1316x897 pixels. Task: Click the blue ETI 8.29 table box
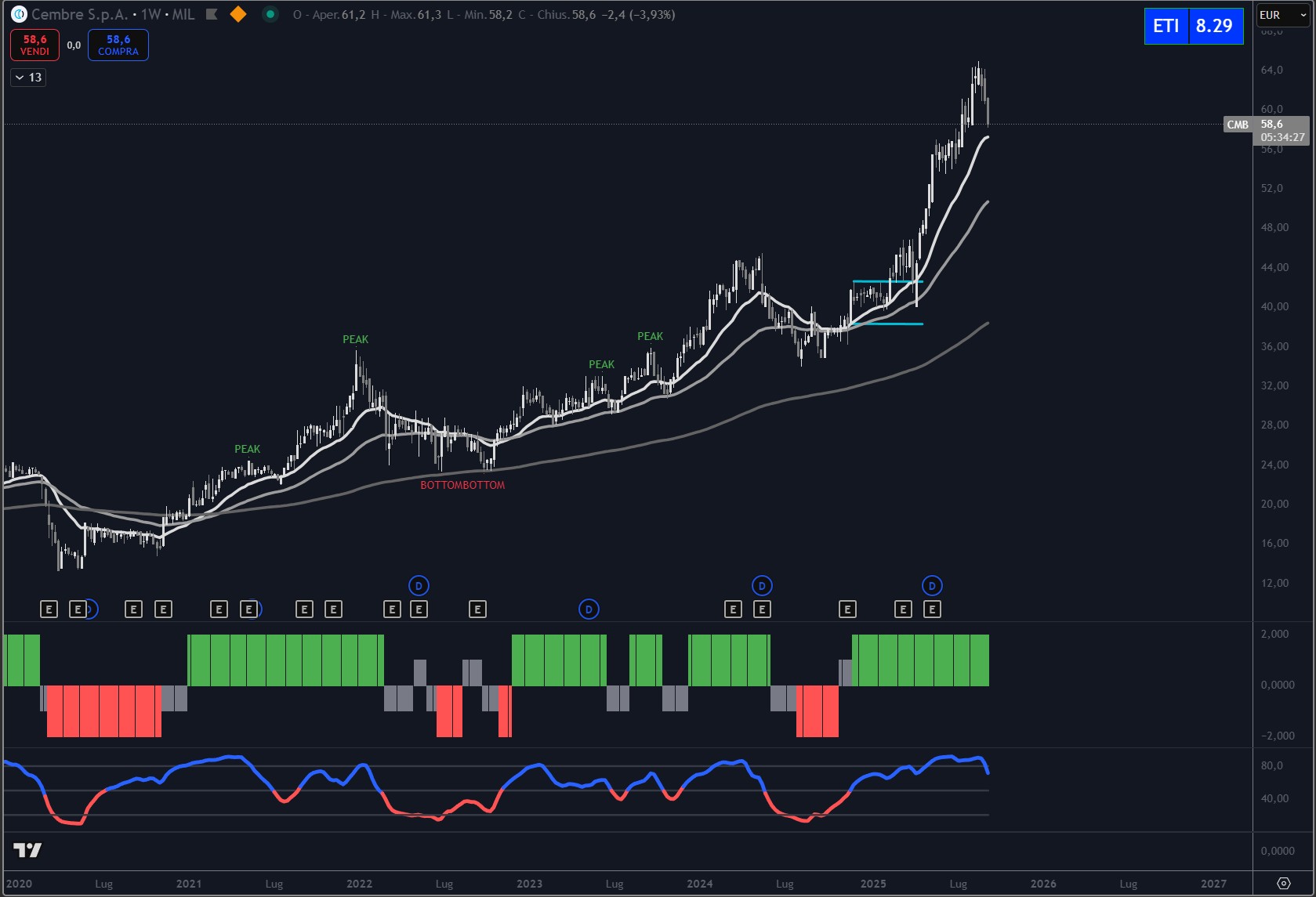(1193, 26)
